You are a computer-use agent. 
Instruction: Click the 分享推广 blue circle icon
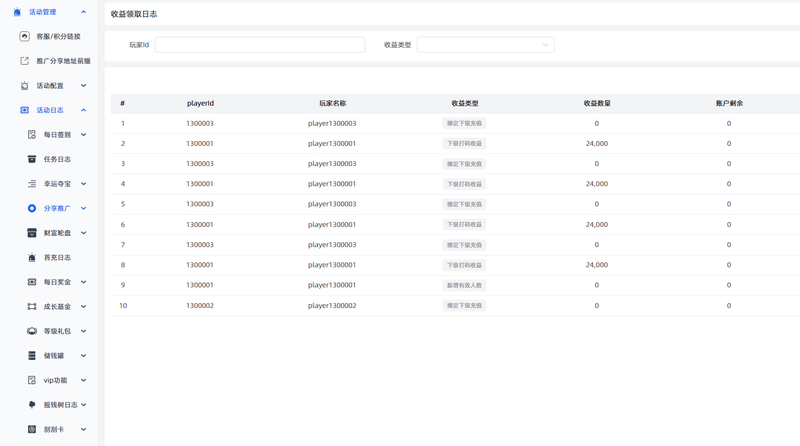pyautogui.click(x=32, y=208)
